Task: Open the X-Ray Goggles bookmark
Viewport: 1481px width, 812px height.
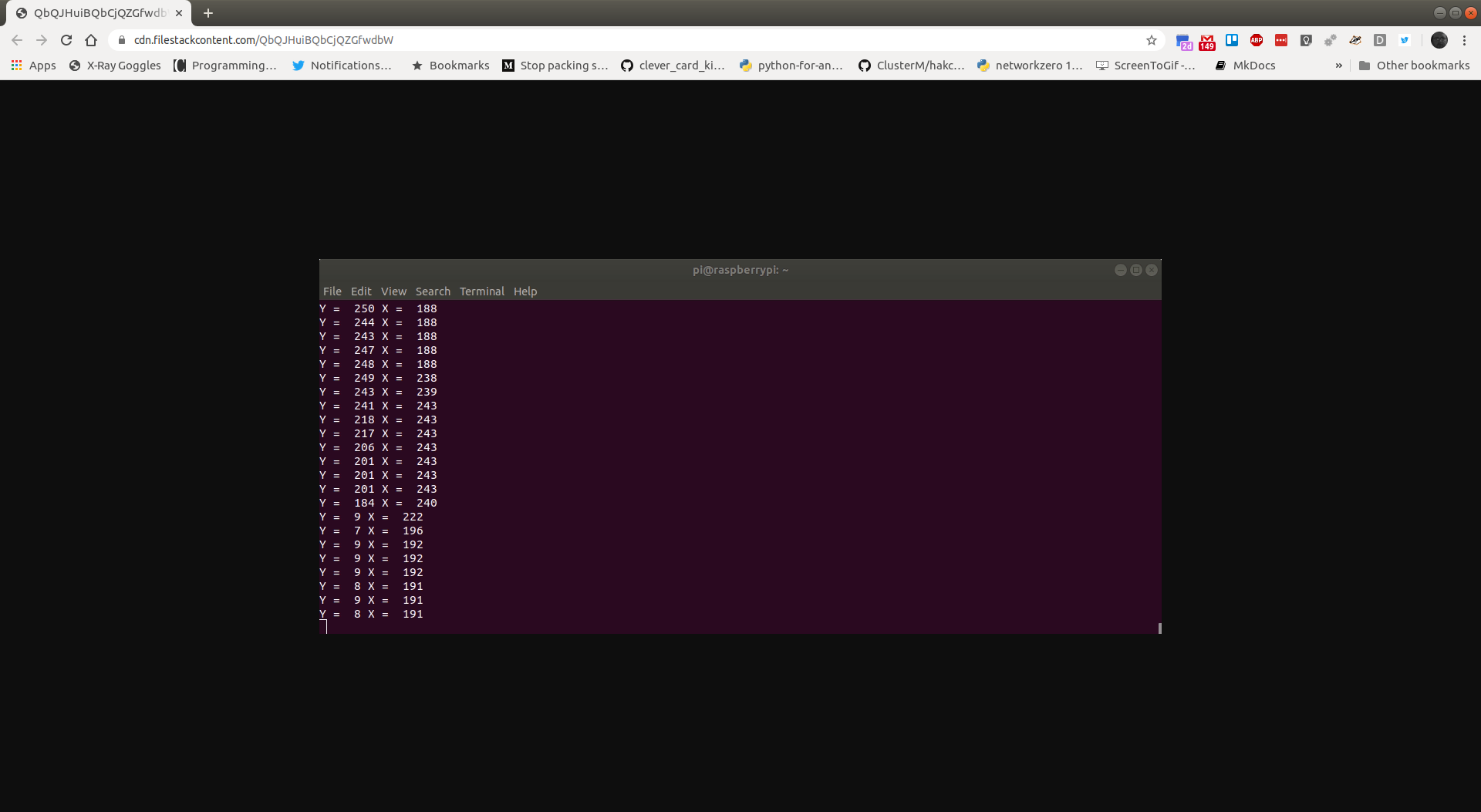Action: pos(115,66)
